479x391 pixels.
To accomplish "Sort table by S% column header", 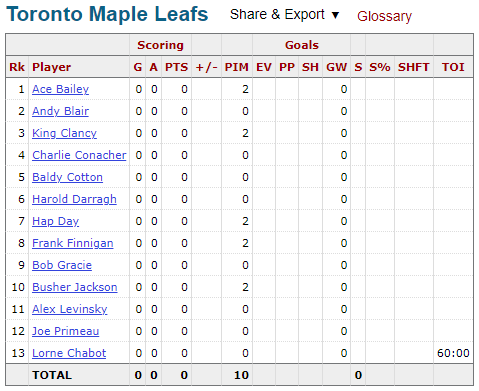I will (380, 67).
